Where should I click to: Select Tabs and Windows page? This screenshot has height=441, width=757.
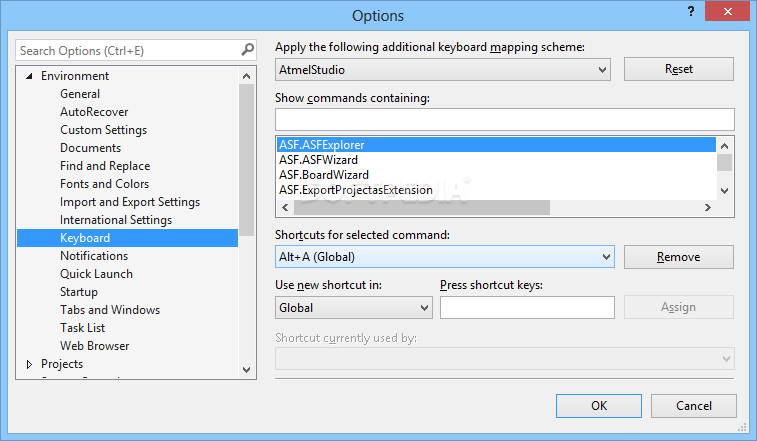pos(110,310)
